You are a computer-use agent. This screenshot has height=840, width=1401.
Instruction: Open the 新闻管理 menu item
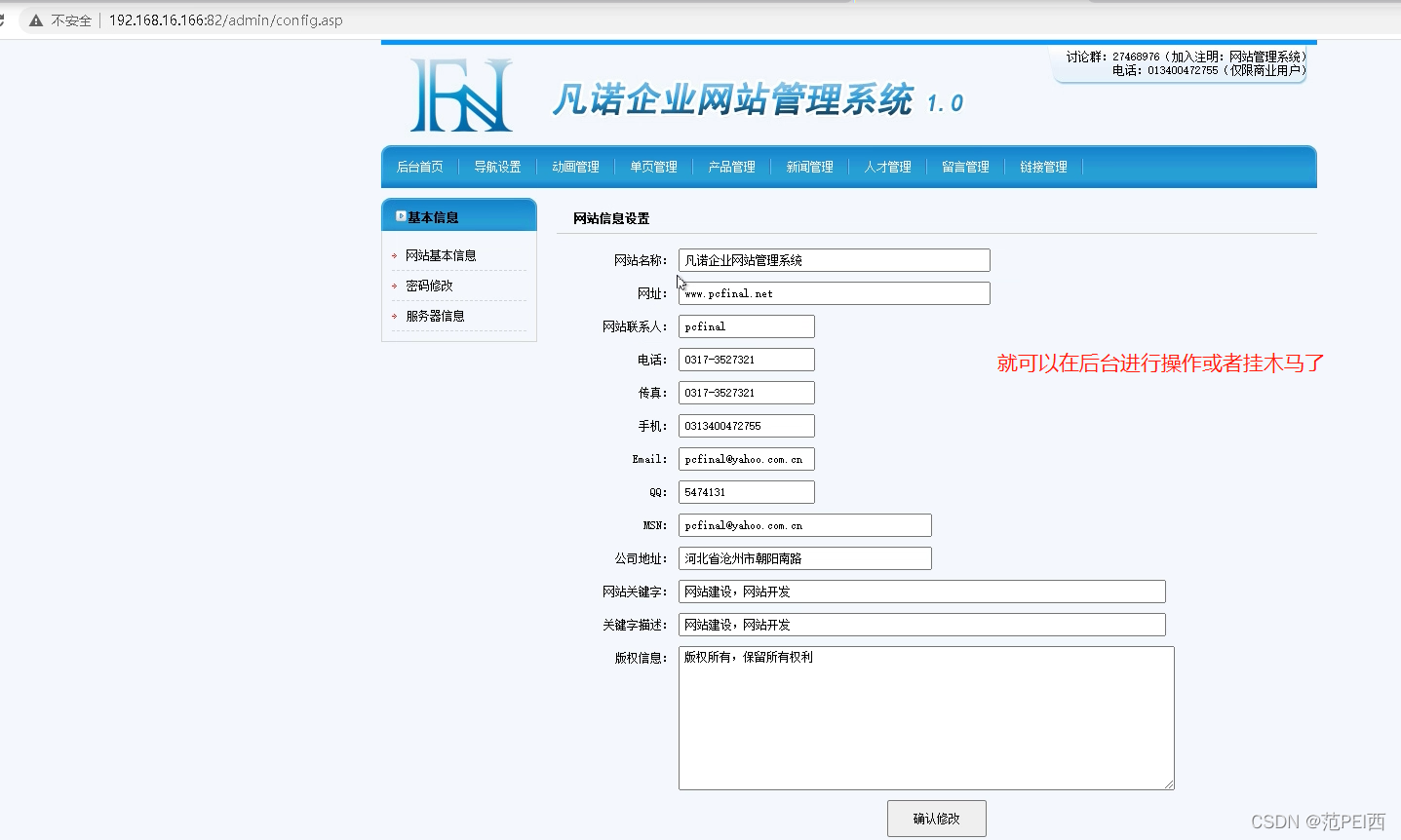(809, 167)
